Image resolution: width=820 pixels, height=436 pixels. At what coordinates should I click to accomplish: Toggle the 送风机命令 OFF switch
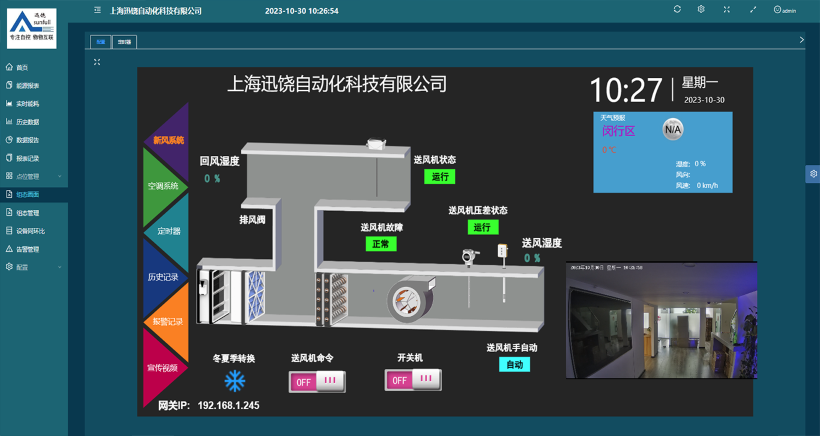coord(317,382)
